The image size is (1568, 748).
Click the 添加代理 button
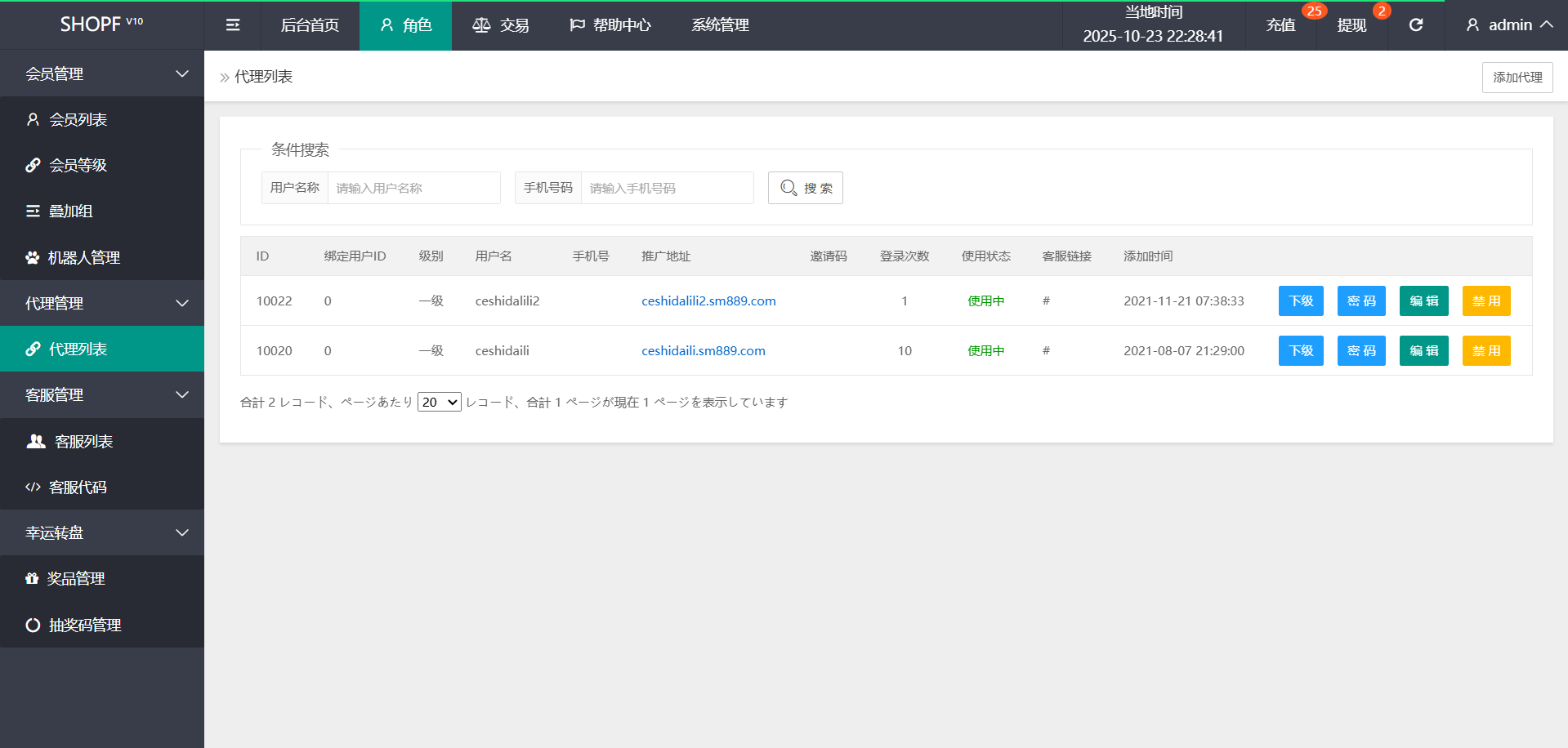click(x=1517, y=78)
